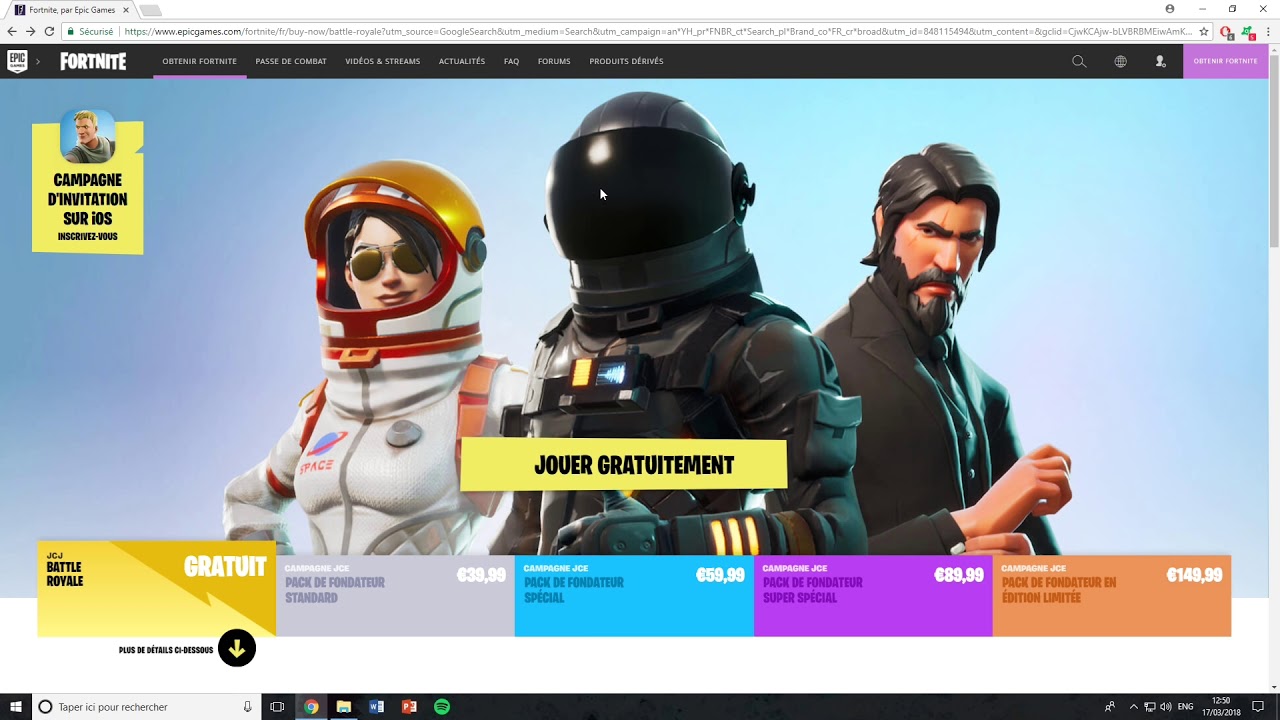The image size is (1280, 720).
Task: Click the Jouer Gratuitement button
Action: [x=624, y=465]
